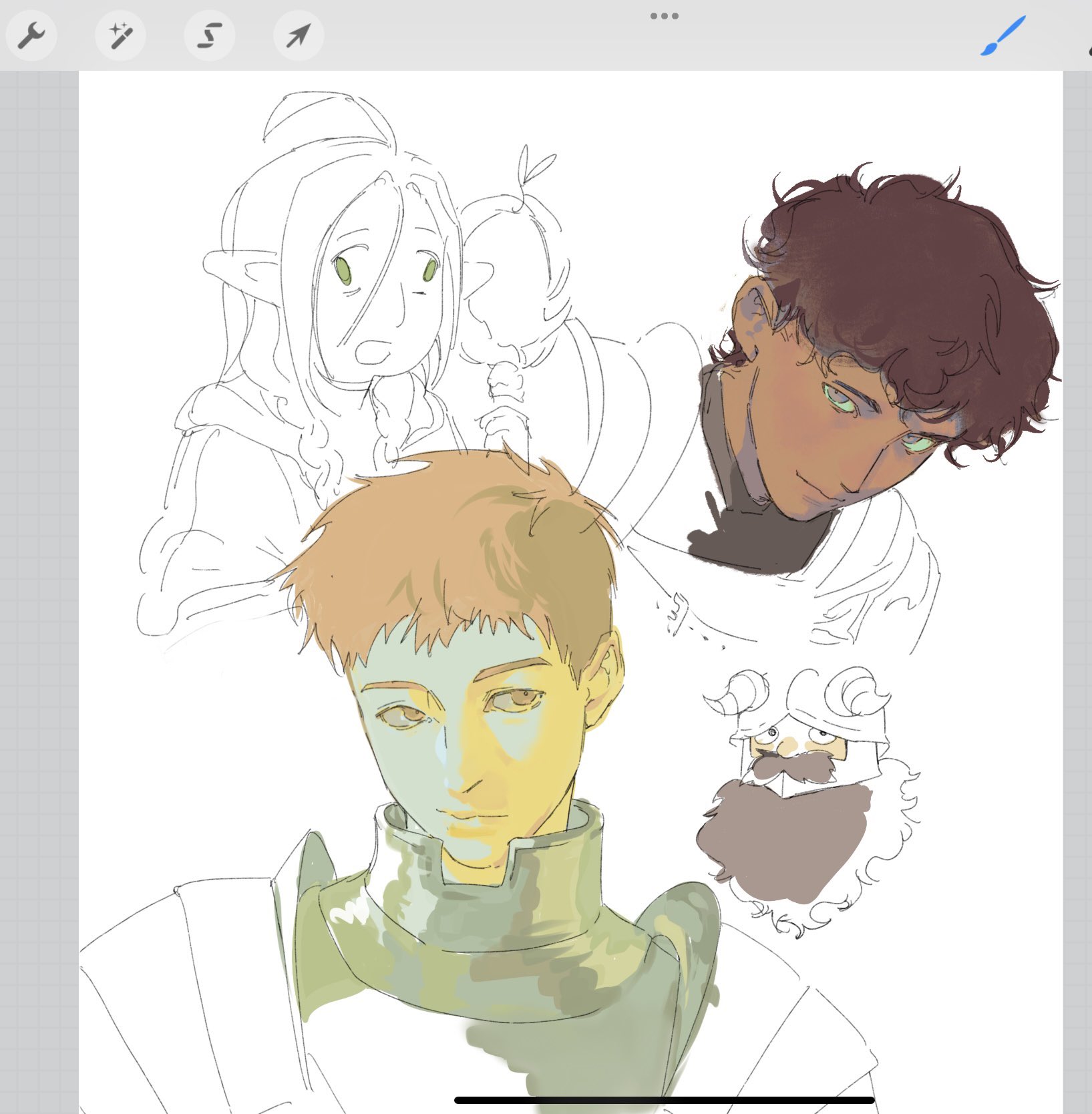1092x1114 pixels.
Task: Open the Actions wrench menu
Action: click(31, 35)
